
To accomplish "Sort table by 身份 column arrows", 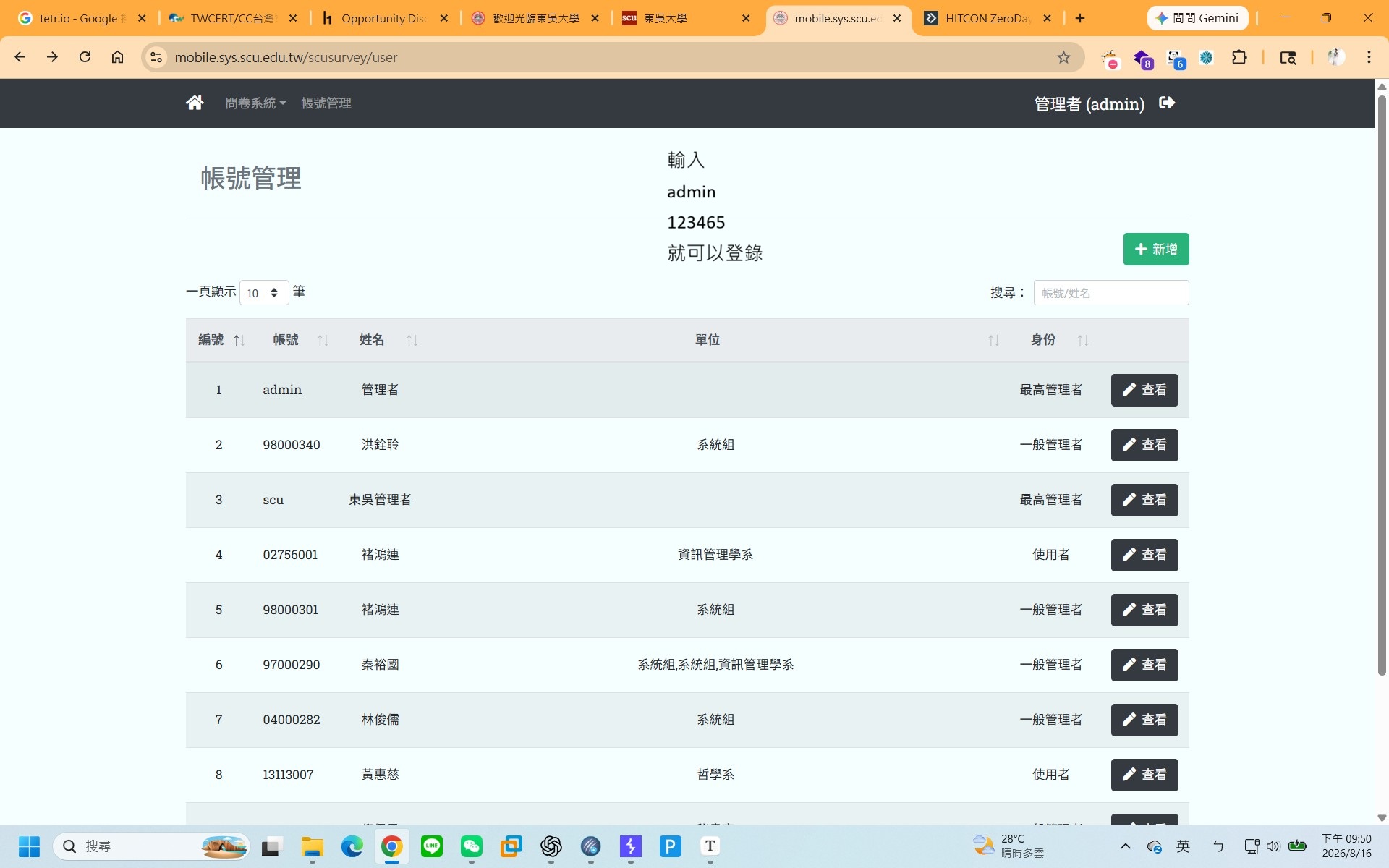I will 1082,340.
